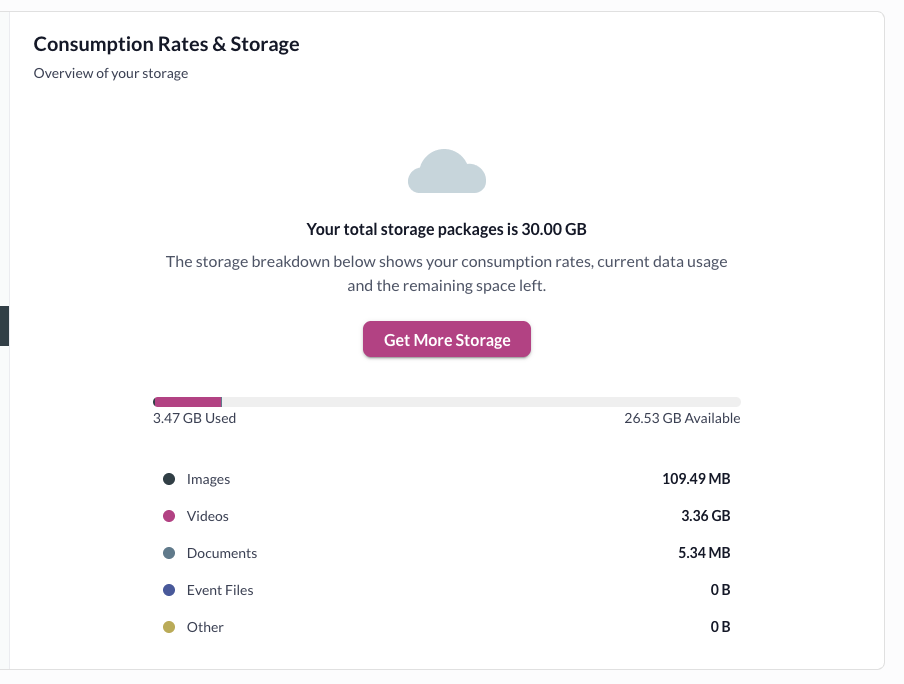The height and width of the screenshot is (684, 904).
Task: Select the Videos category label
Action: point(208,517)
